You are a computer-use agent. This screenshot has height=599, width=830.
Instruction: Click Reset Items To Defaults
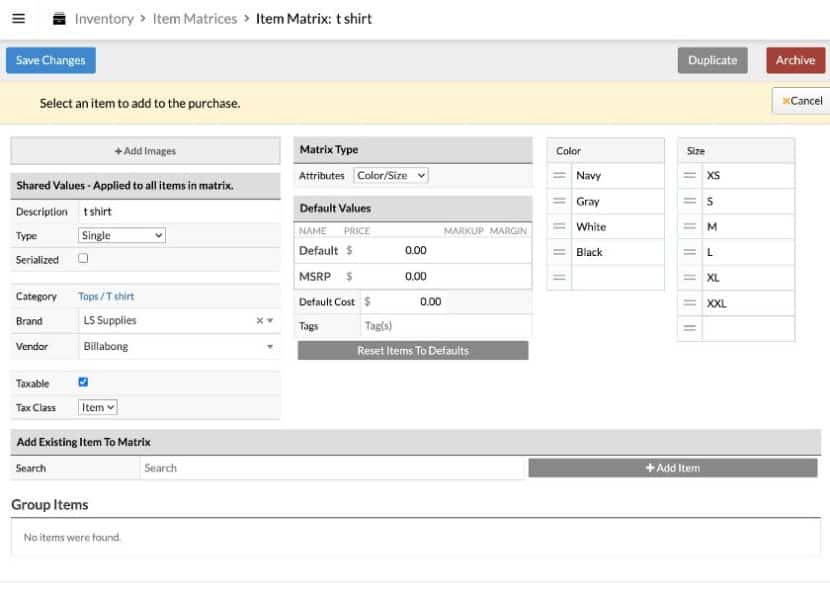coord(413,349)
